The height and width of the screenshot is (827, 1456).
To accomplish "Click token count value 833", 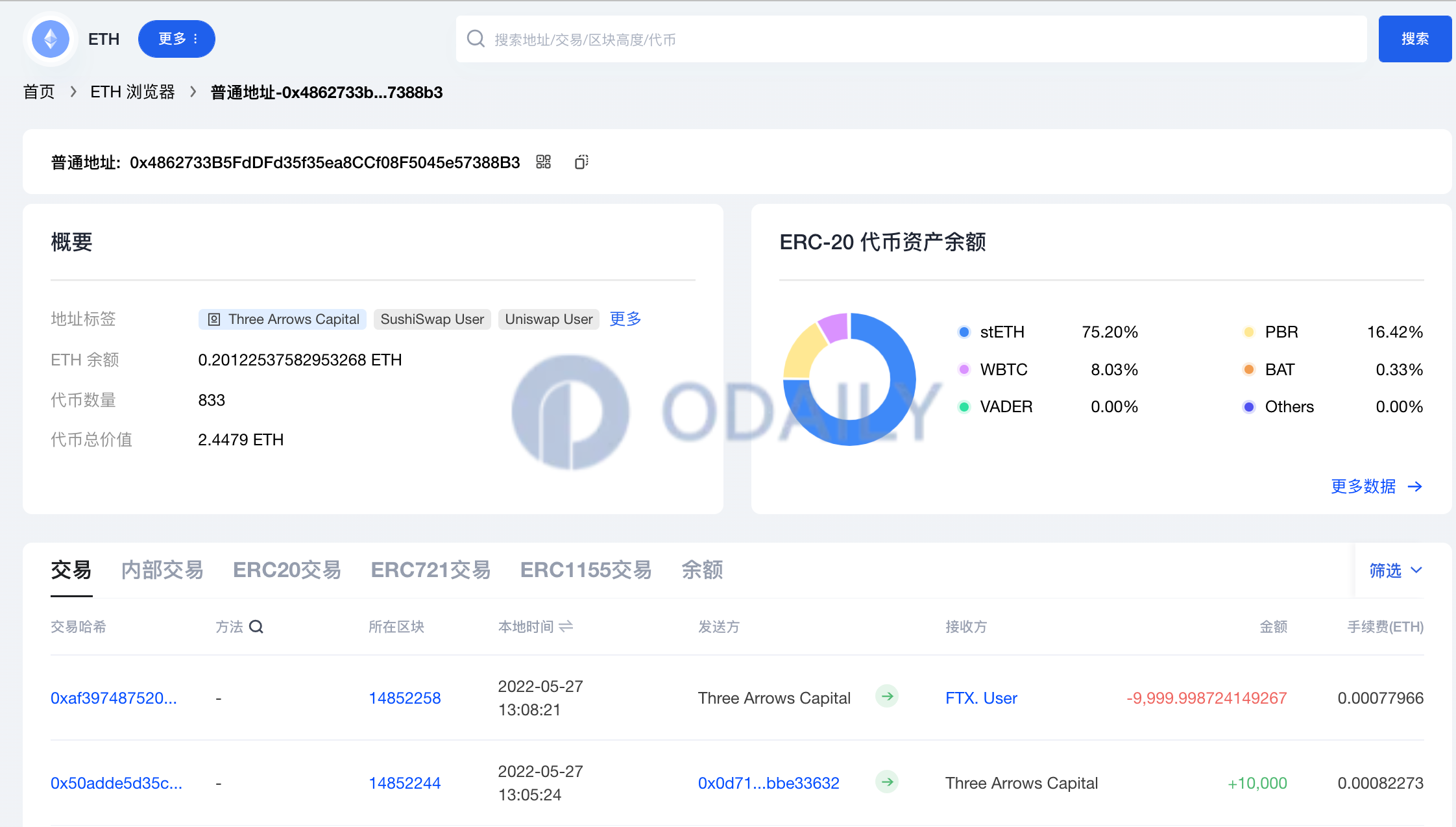I will 212,400.
